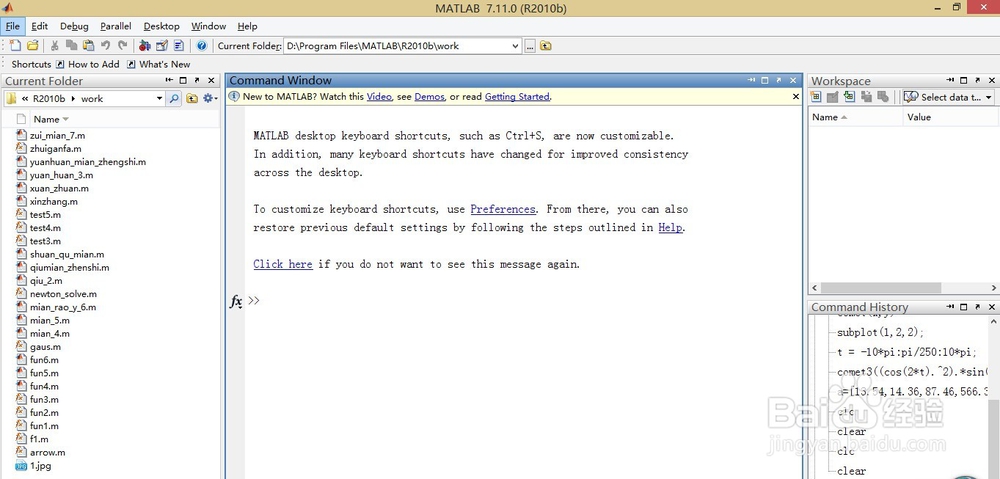Open the How to Add shortcut

tap(87, 64)
